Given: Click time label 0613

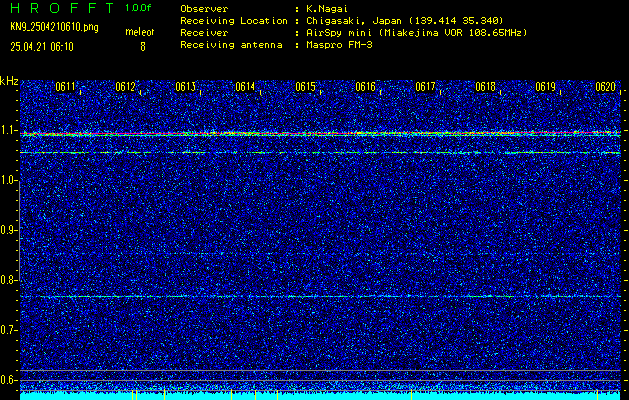Looking at the screenshot, I should pos(185,87).
